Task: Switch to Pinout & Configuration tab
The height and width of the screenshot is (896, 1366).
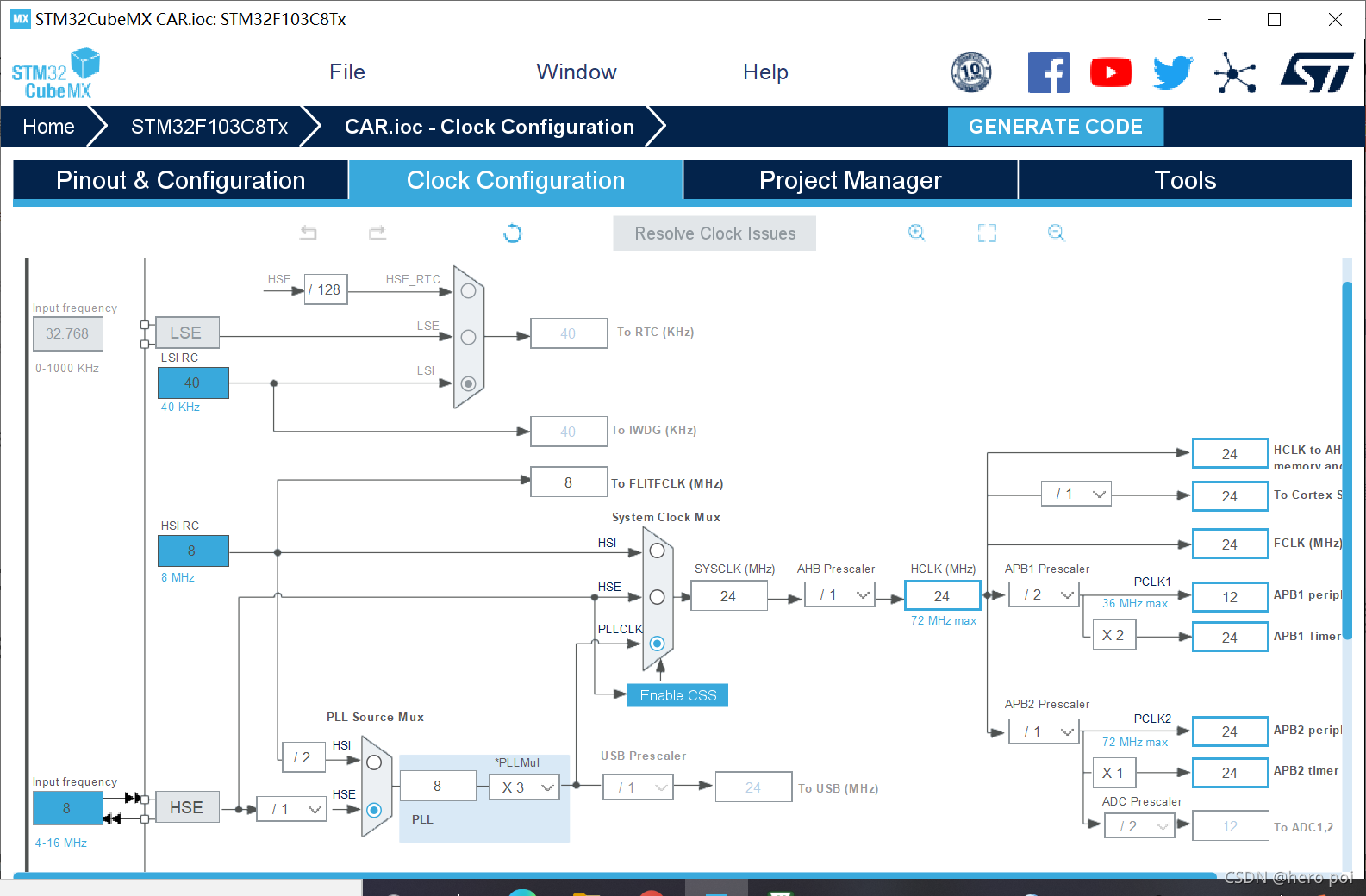Action: click(180, 180)
